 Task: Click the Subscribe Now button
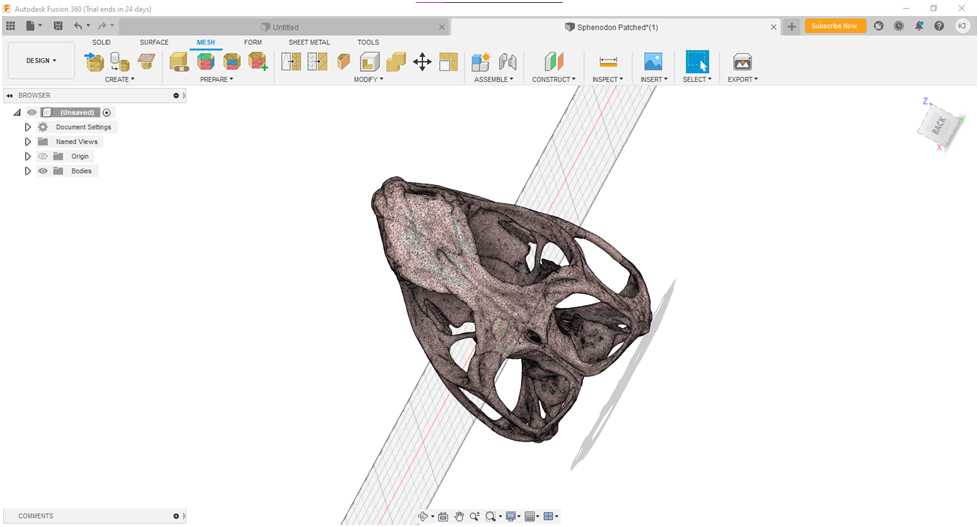click(834, 26)
